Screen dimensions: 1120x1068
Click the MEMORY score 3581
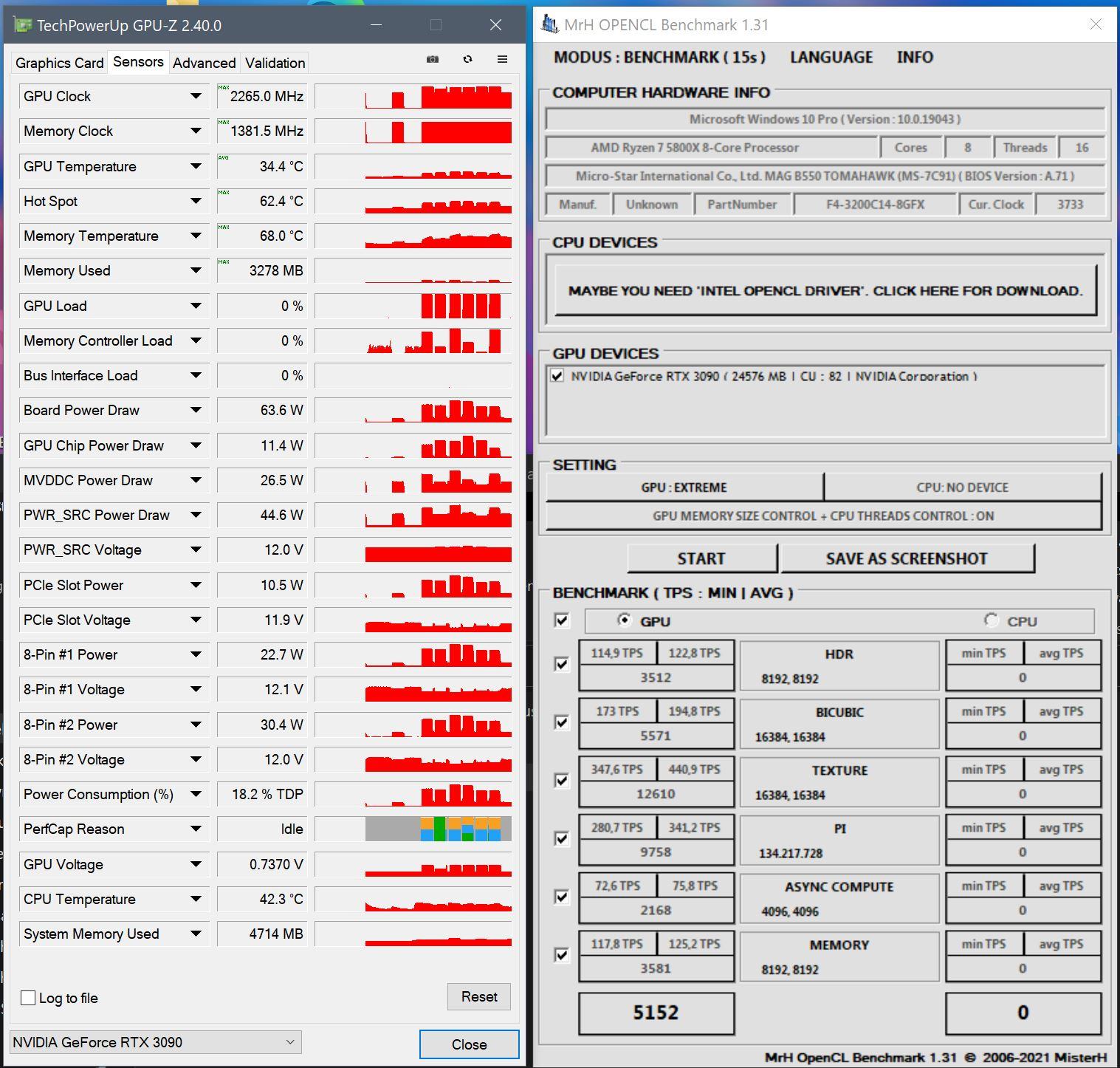[x=656, y=968]
